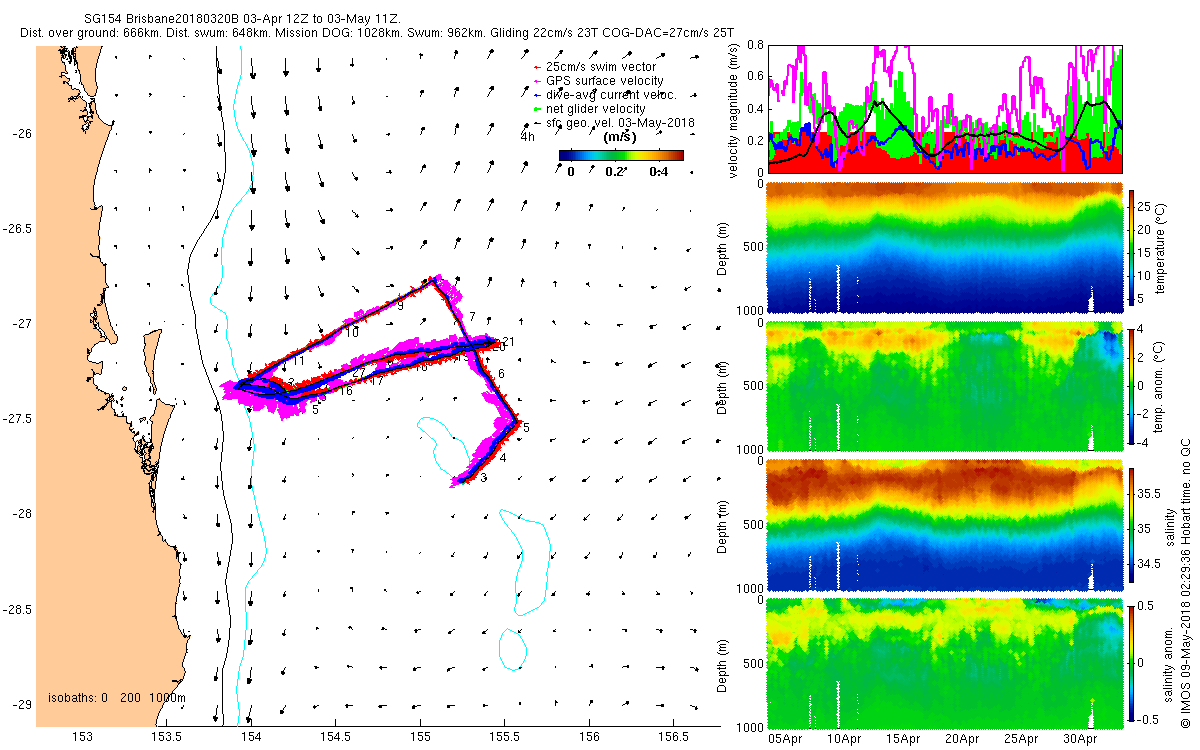Screen dimensions: 1200x750
Task: Click track waypoint number 21
Action: click(507, 342)
